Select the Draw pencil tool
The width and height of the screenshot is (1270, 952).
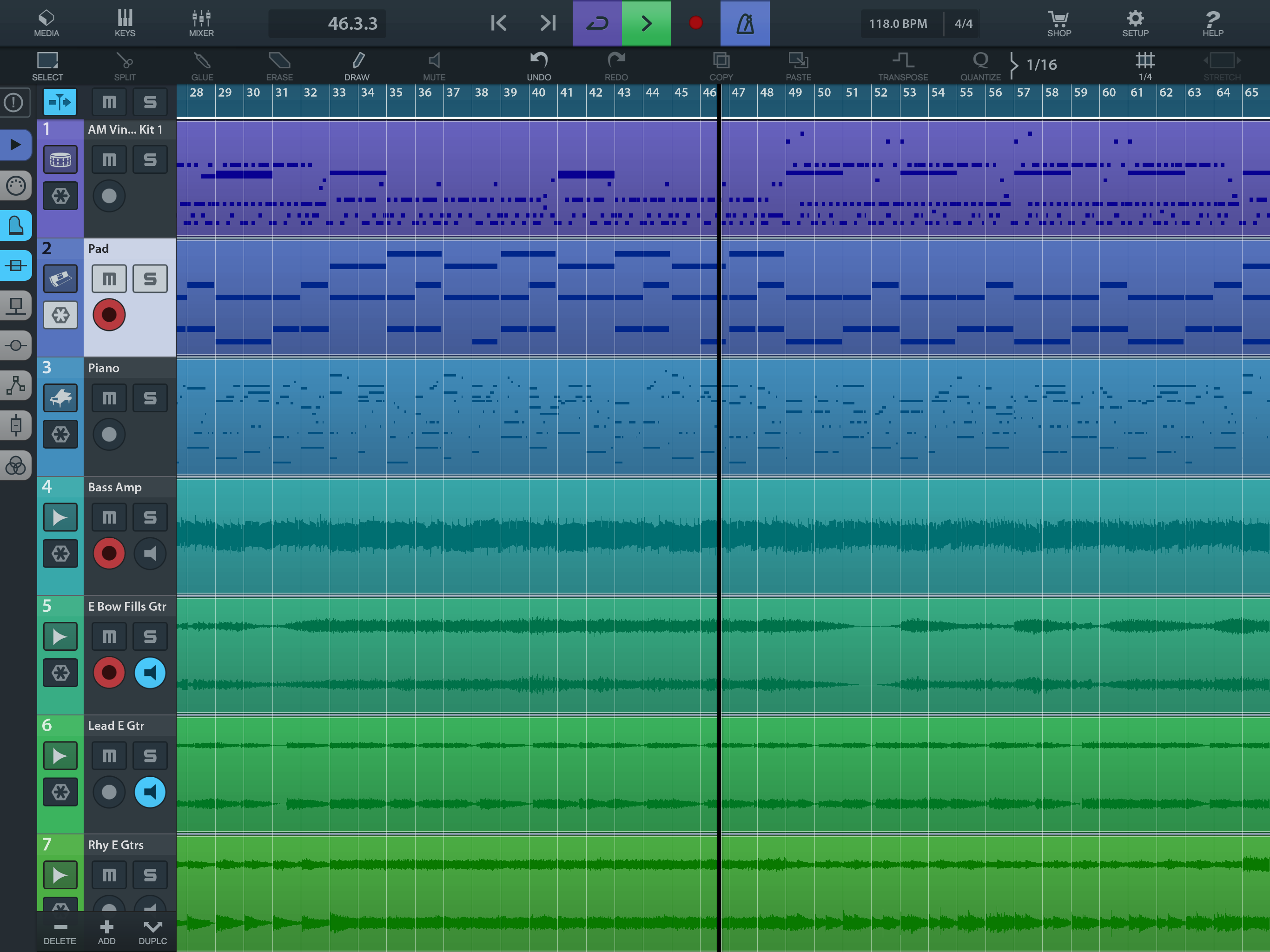[x=357, y=65]
